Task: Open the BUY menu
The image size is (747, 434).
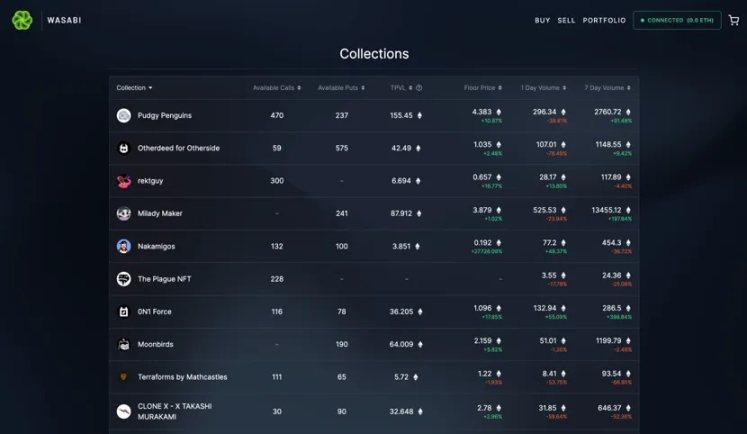Action: (542, 20)
